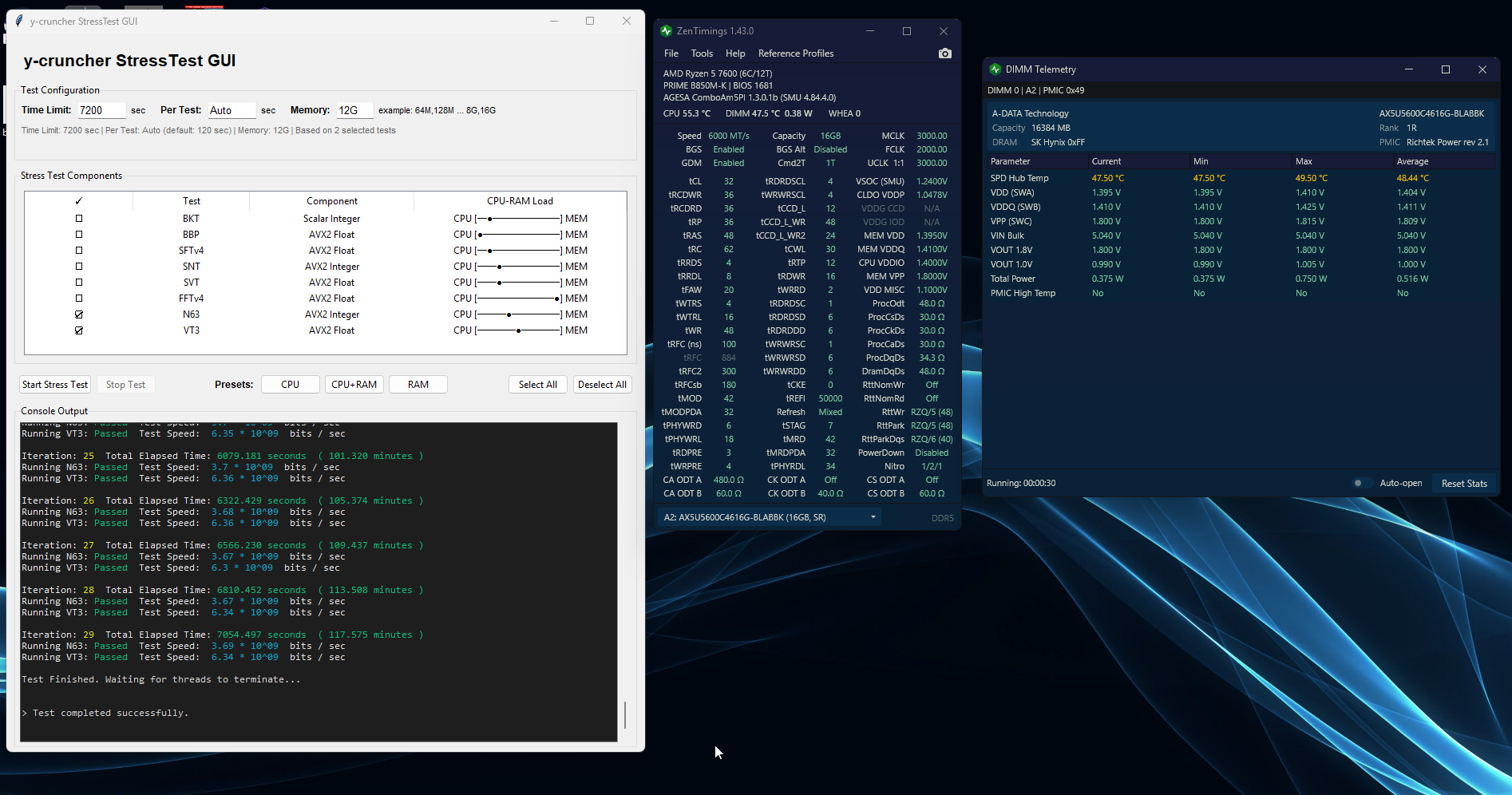This screenshot has width=1512, height=795.
Task: Take a ZenTimings screenshot with the camera icon
Action: pos(945,53)
